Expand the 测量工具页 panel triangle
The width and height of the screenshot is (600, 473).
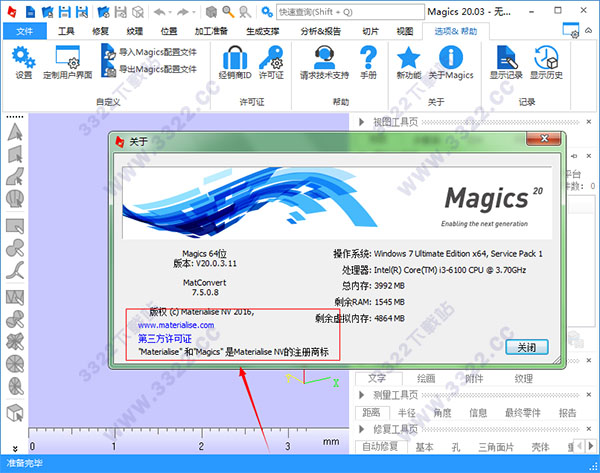(x=362, y=395)
